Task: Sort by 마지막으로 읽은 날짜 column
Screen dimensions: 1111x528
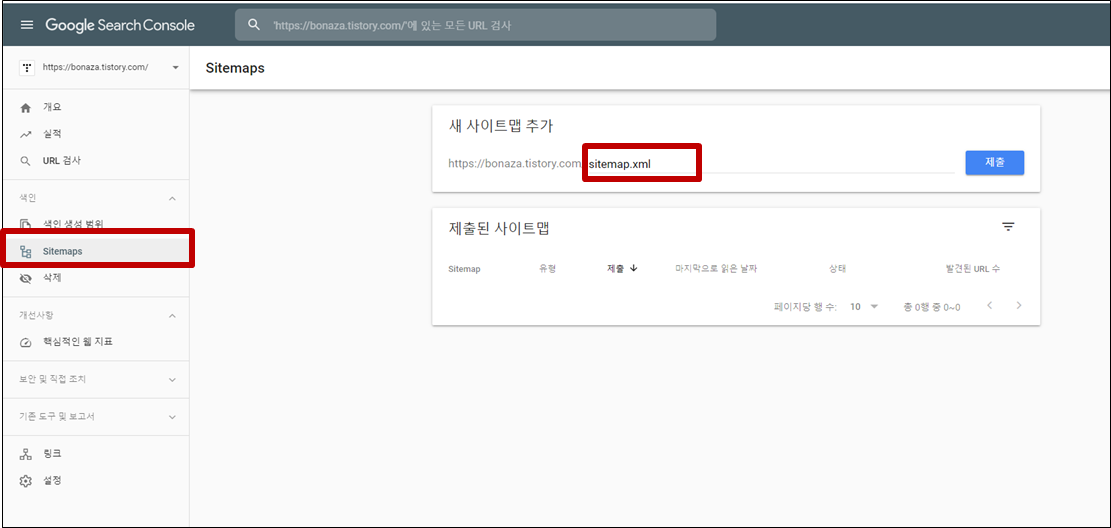Action: (x=716, y=269)
